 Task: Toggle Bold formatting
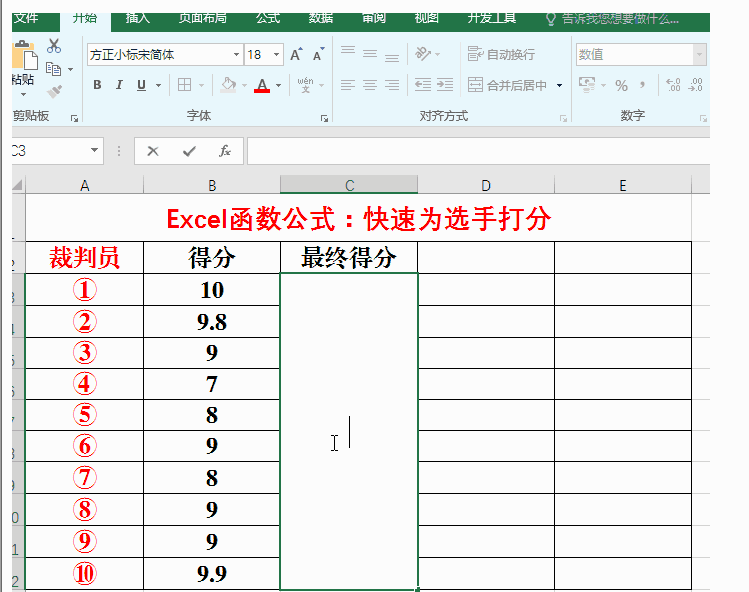click(97, 85)
